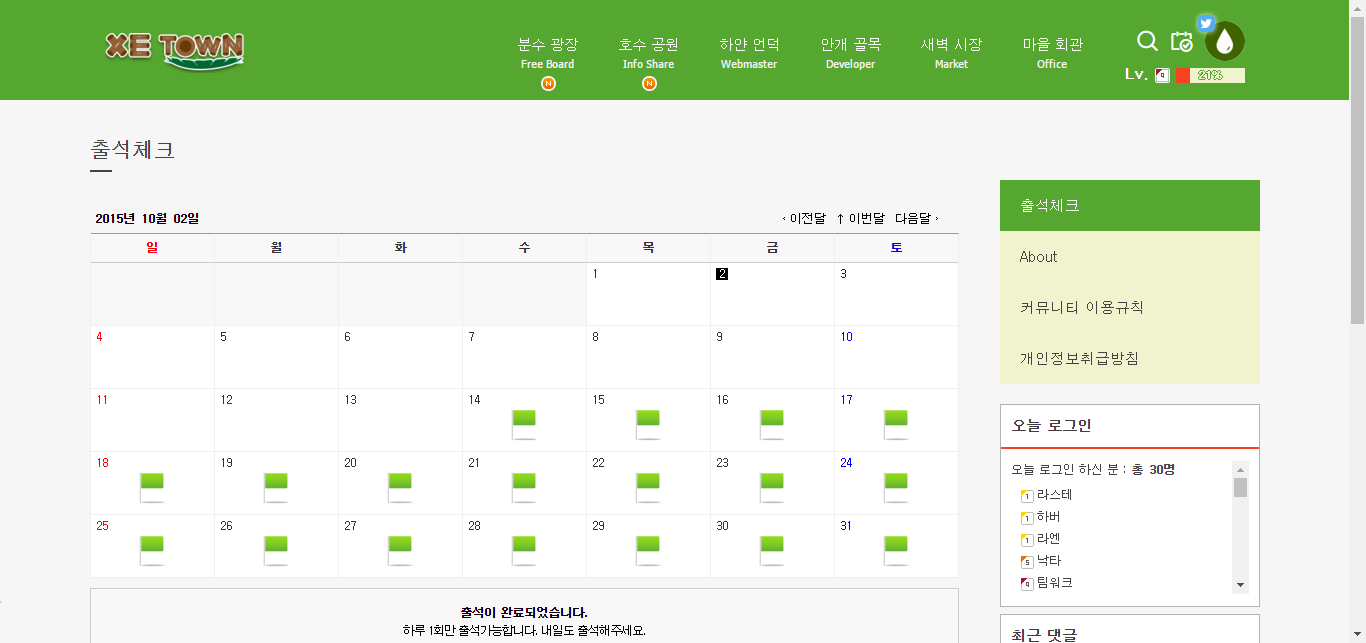Open 개인정보취급방침 sidebar item

(1130, 358)
